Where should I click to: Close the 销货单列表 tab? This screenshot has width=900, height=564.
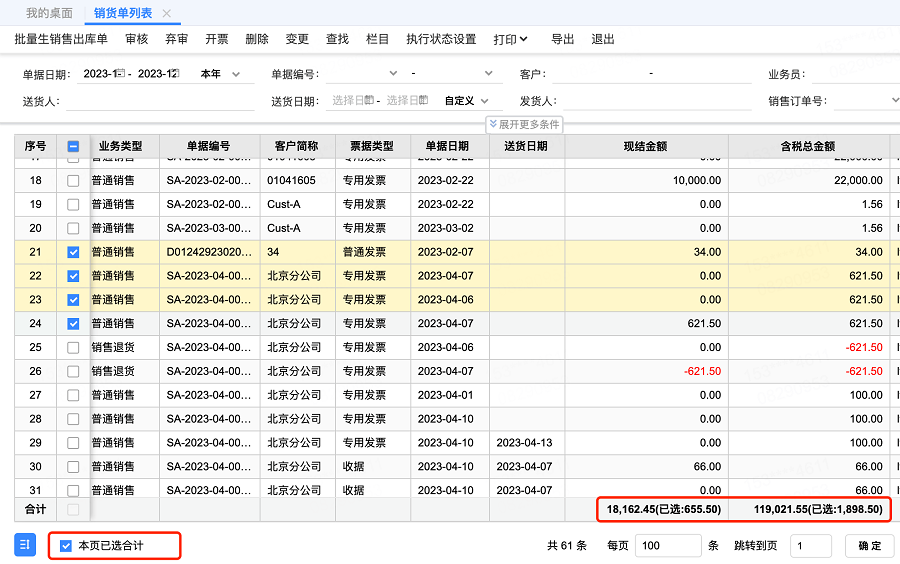point(166,13)
